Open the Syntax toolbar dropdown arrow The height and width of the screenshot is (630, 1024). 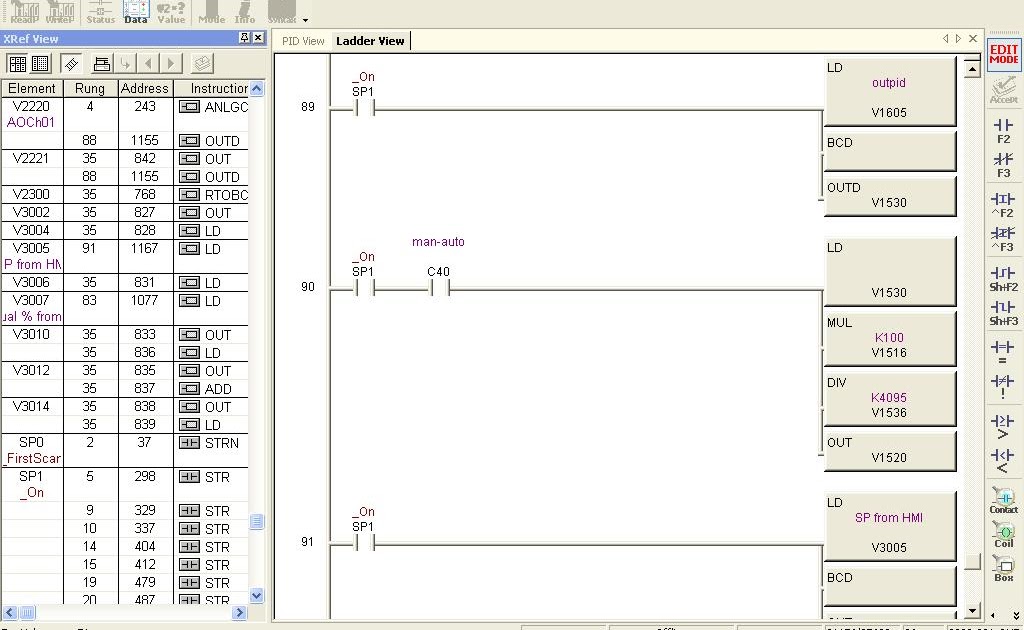(x=305, y=20)
